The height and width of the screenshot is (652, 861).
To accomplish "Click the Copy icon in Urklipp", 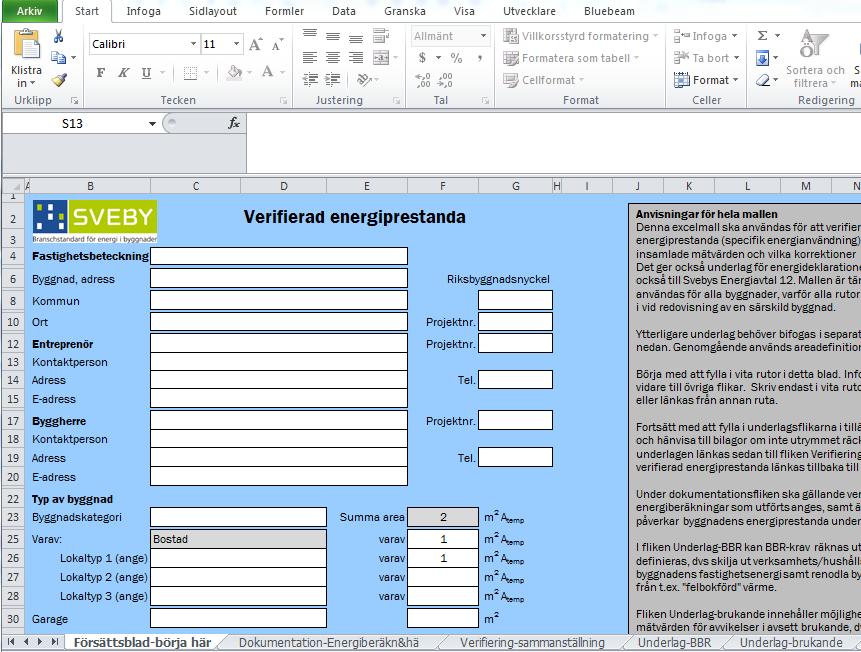I will pyautogui.click(x=58, y=57).
